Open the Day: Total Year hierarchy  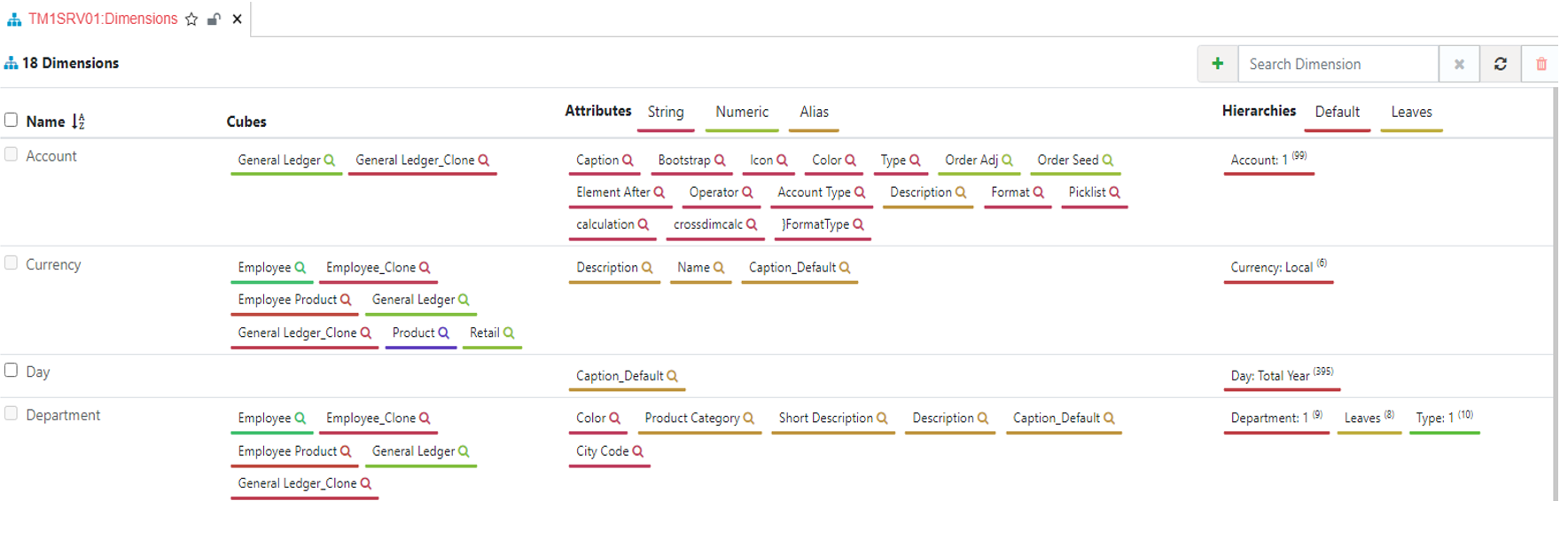coord(1282,375)
